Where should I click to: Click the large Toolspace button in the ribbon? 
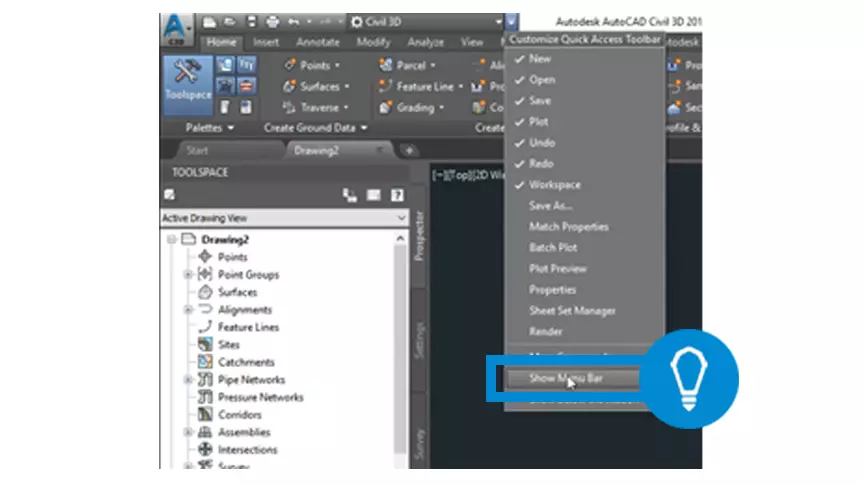point(188,84)
